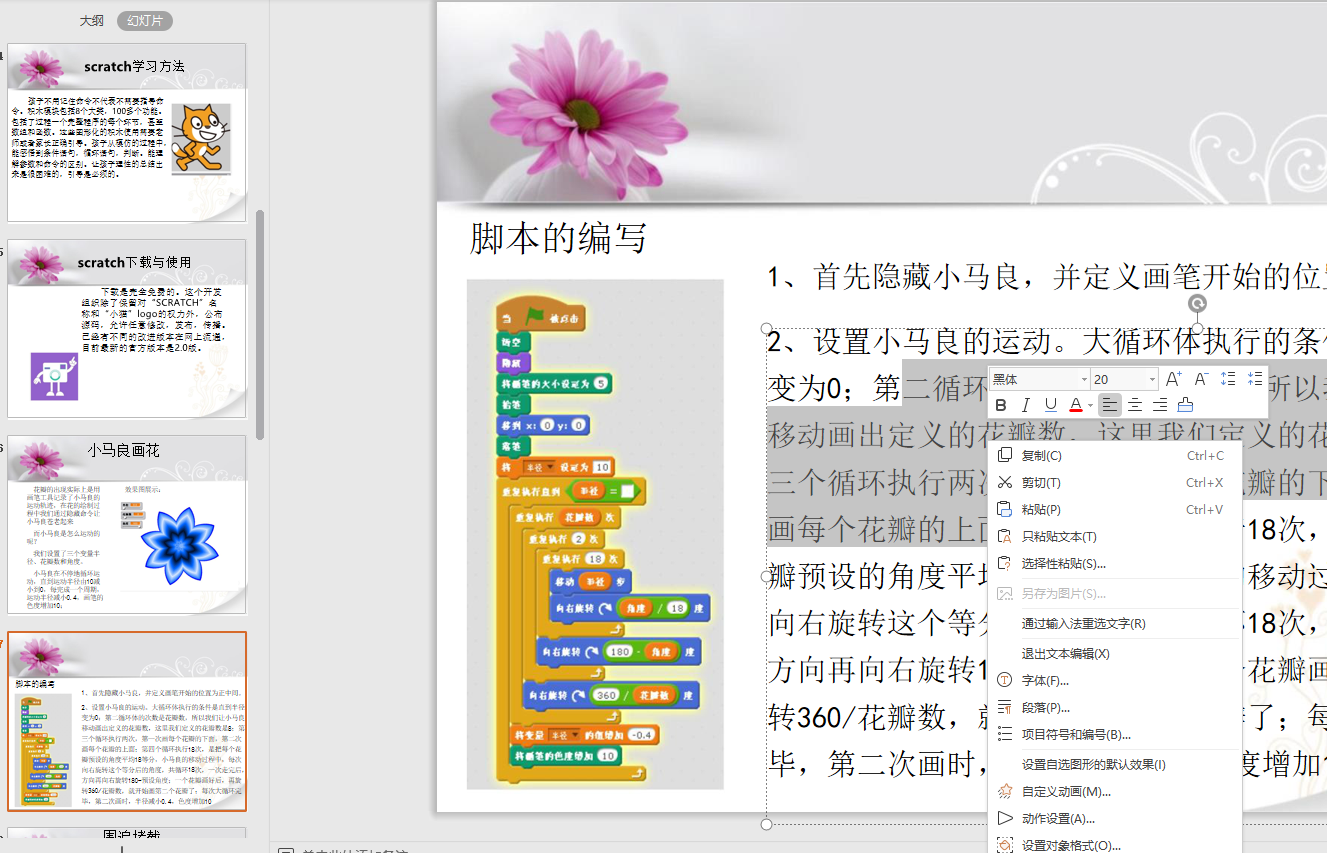Choose 退出文本编辑(X) menu entry
This screenshot has height=853, width=1327.
pos(1114,653)
